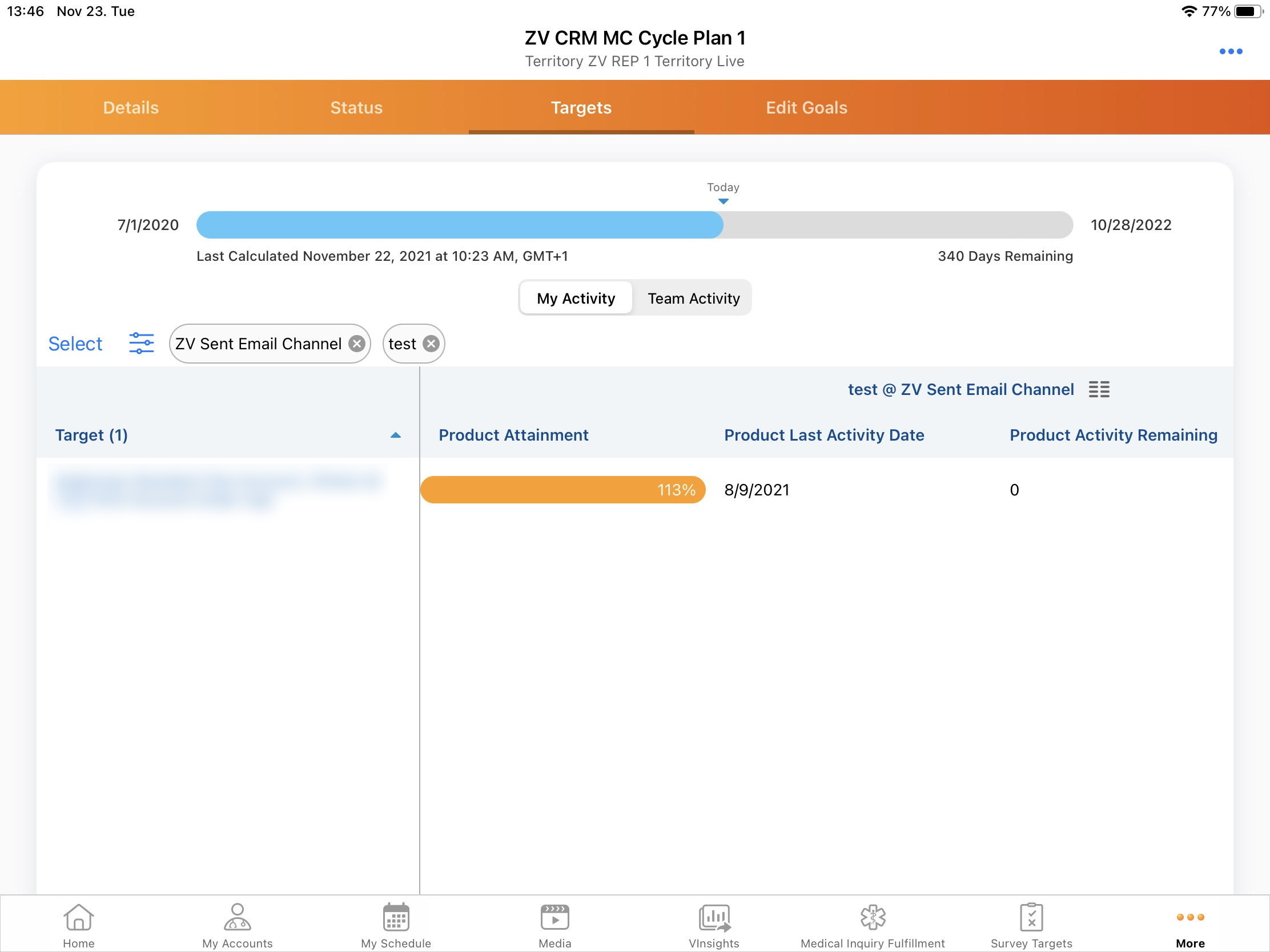Select the My Activity segment
The width and height of the screenshot is (1270, 952).
(x=575, y=298)
